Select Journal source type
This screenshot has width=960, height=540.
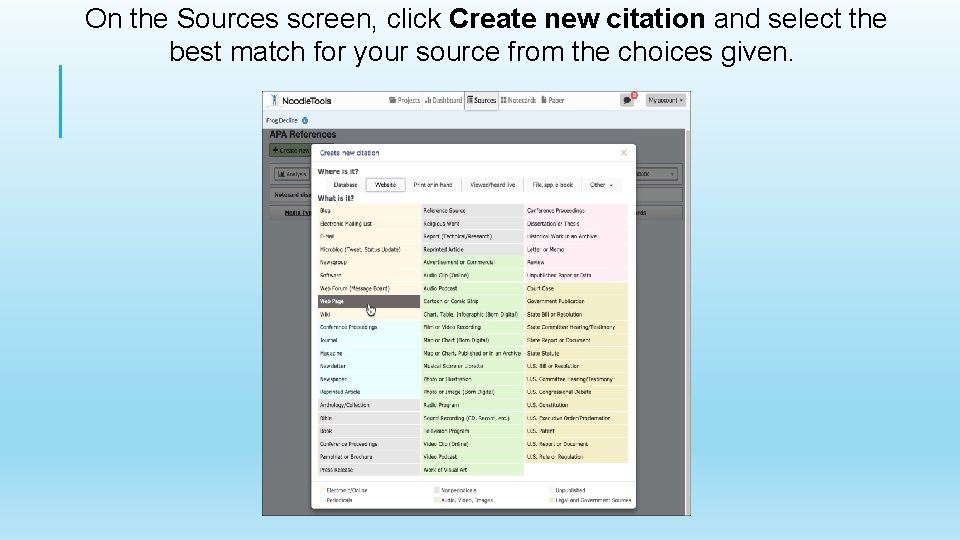[x=369, y=340]
